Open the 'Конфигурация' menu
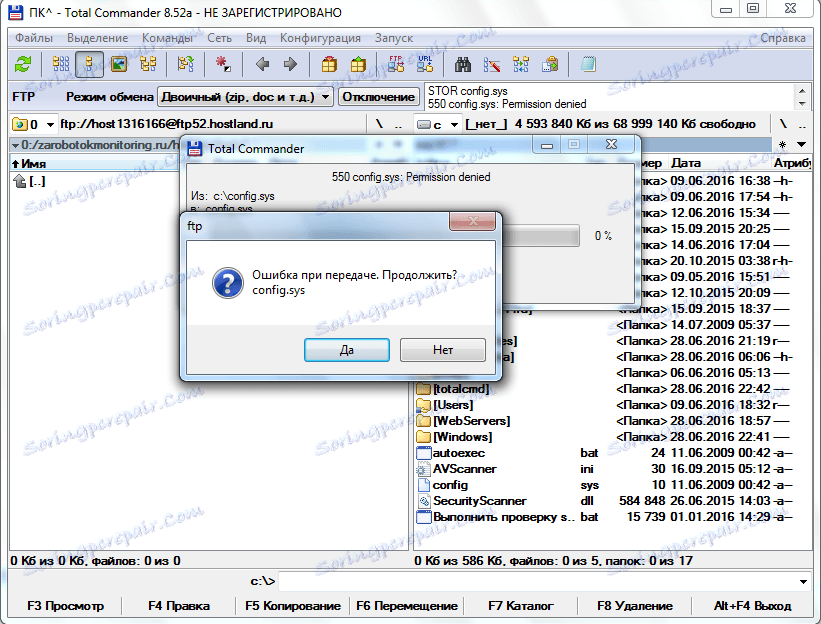Viewport: 821px width, 624px height. point(320,38)
